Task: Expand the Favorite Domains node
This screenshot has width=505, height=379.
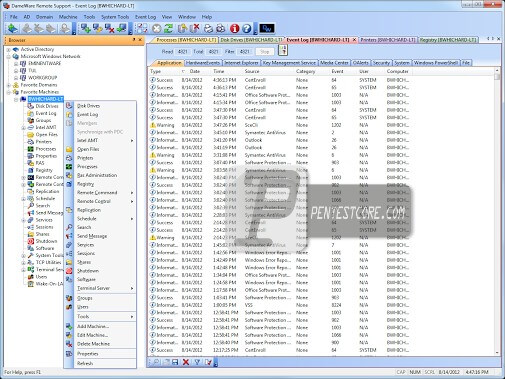Action: (8, 85)
